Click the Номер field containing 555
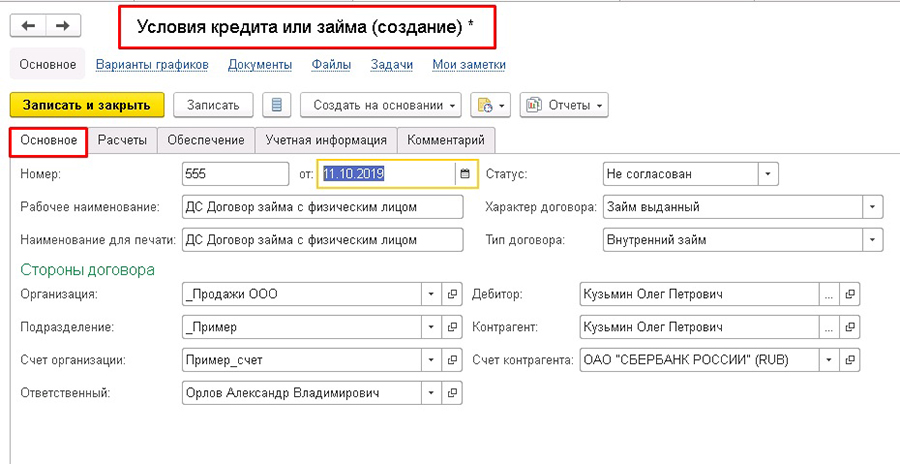This screenshot has width=900, height=464. click(235, 174)
